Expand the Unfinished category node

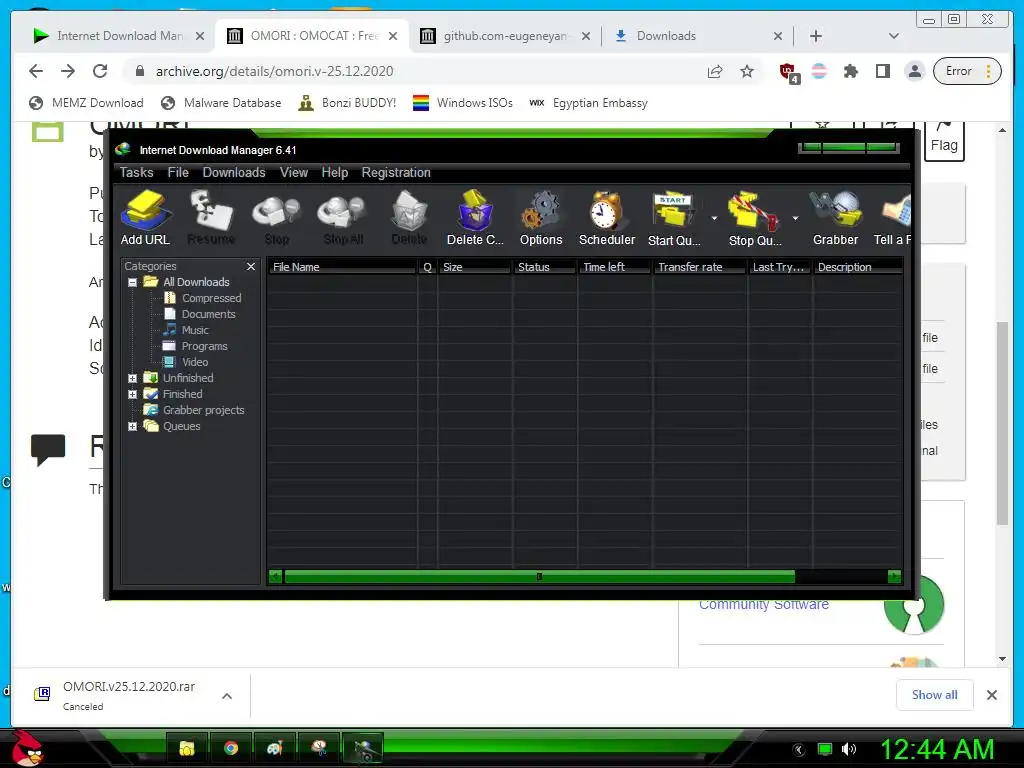pos(133,378)
